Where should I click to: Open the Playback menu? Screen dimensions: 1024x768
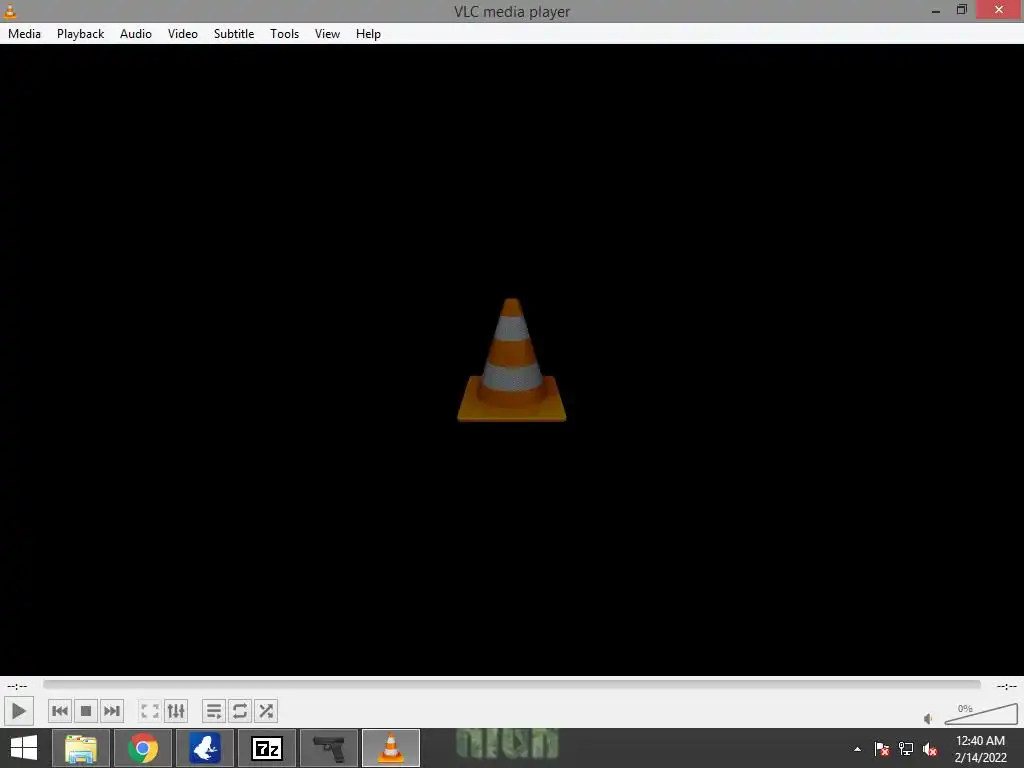coord(80,34)
